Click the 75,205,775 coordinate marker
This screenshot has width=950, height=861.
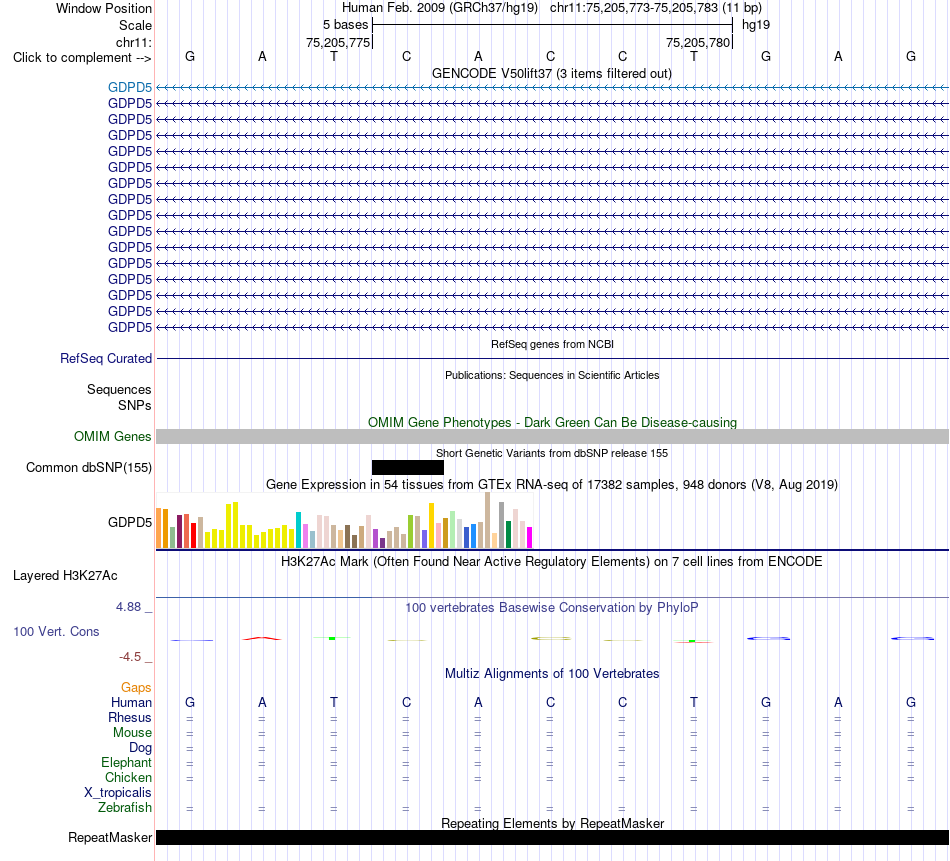[x=338, y=42]
